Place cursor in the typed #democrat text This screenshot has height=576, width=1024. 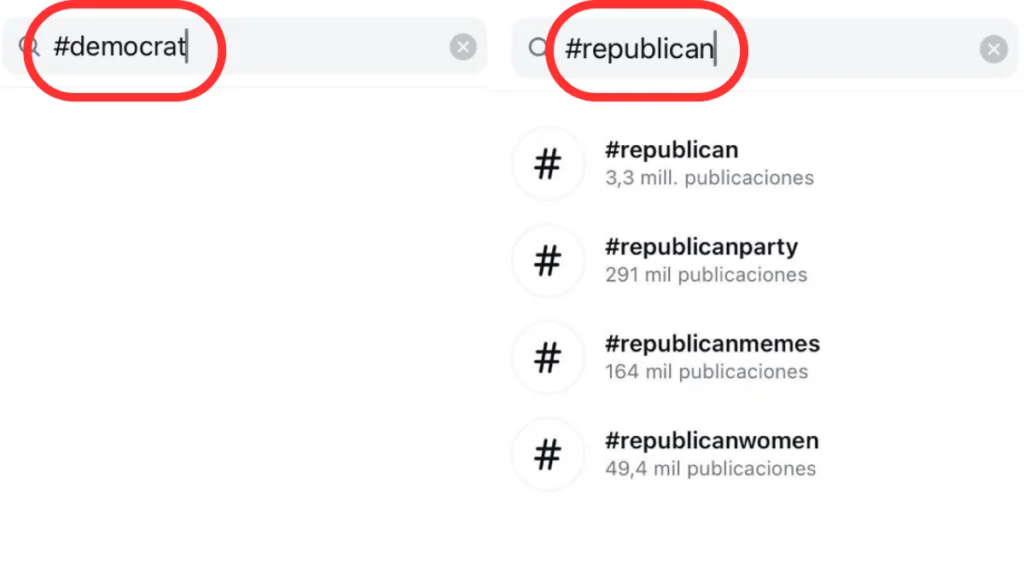click(119, 47)
